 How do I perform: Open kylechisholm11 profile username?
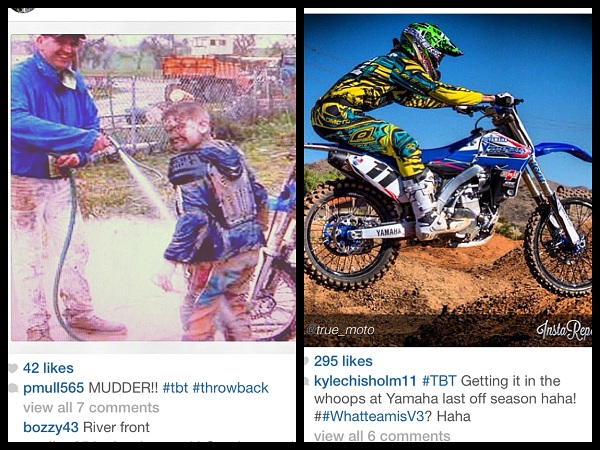tap(365, 381)
